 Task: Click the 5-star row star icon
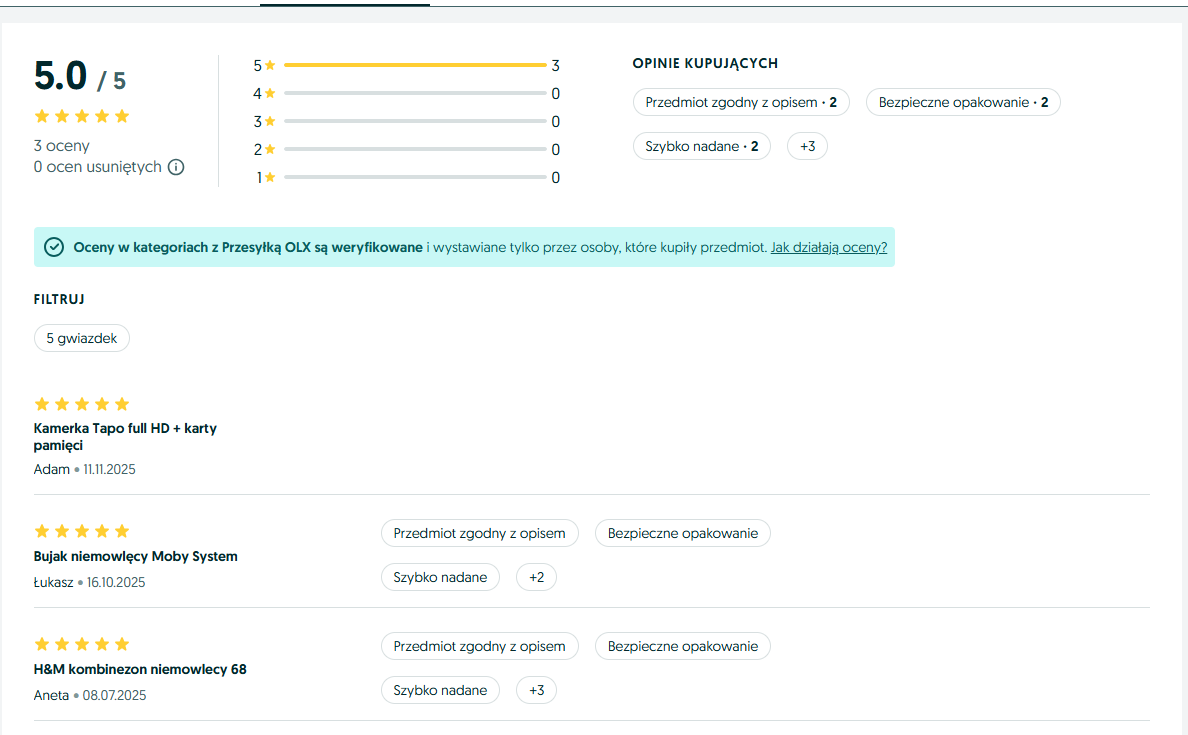(270, 66)
